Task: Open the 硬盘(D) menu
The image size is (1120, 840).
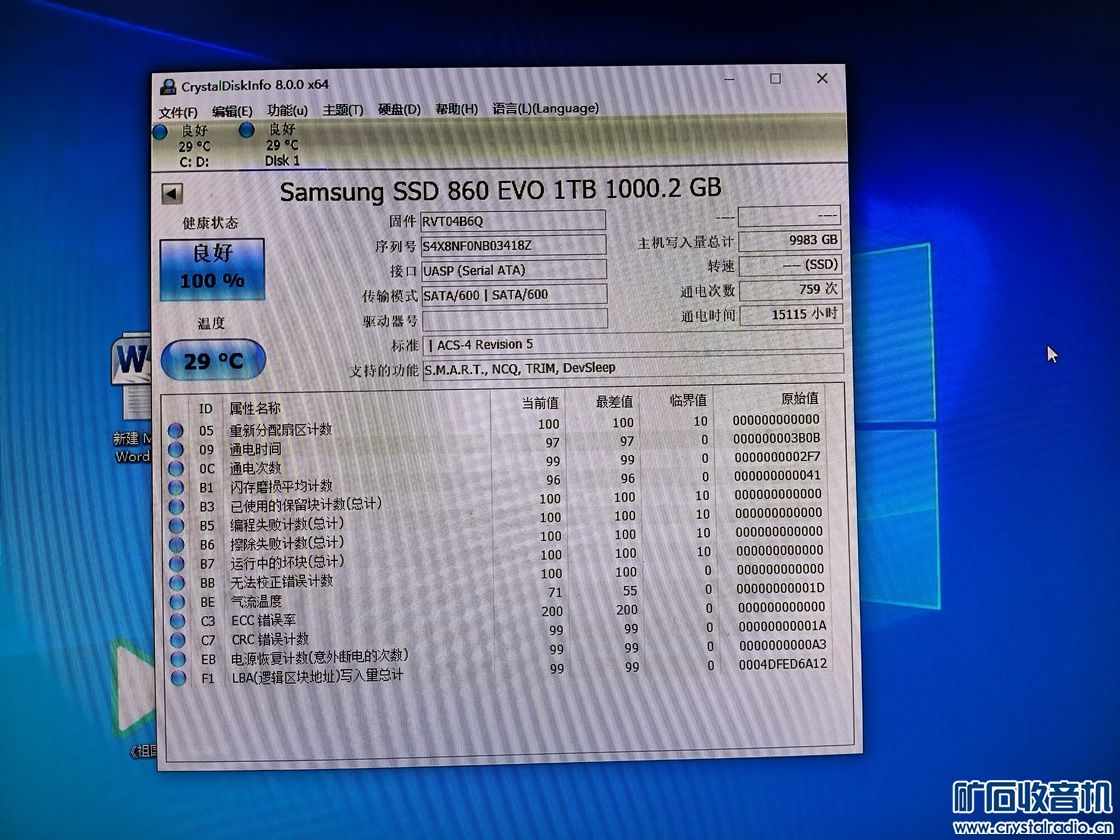Action: (x=399, y=109)
